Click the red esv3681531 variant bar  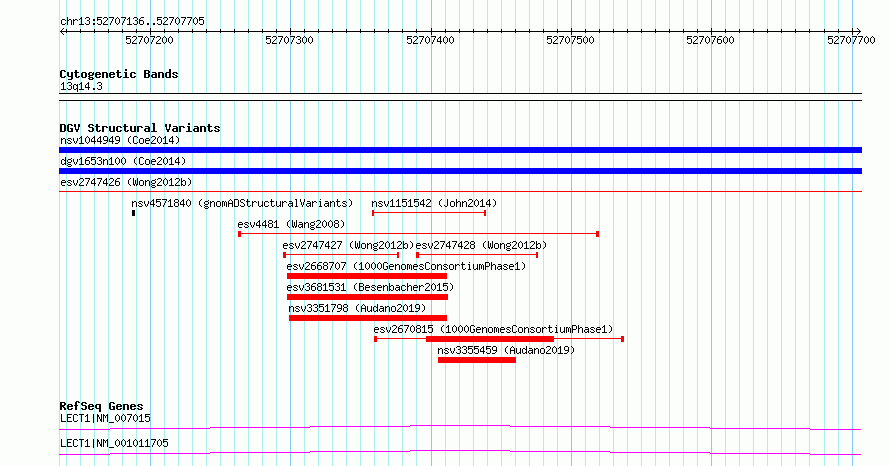(367, 297)
